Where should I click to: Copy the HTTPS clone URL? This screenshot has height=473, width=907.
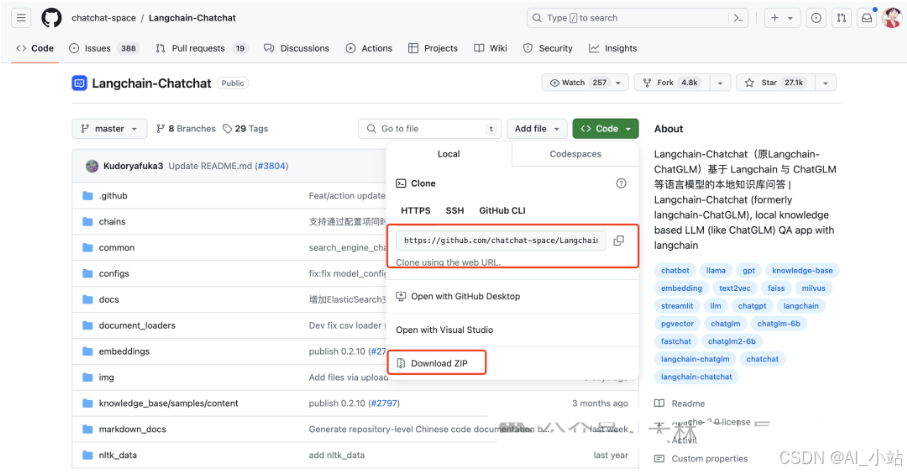pos(618,240)
